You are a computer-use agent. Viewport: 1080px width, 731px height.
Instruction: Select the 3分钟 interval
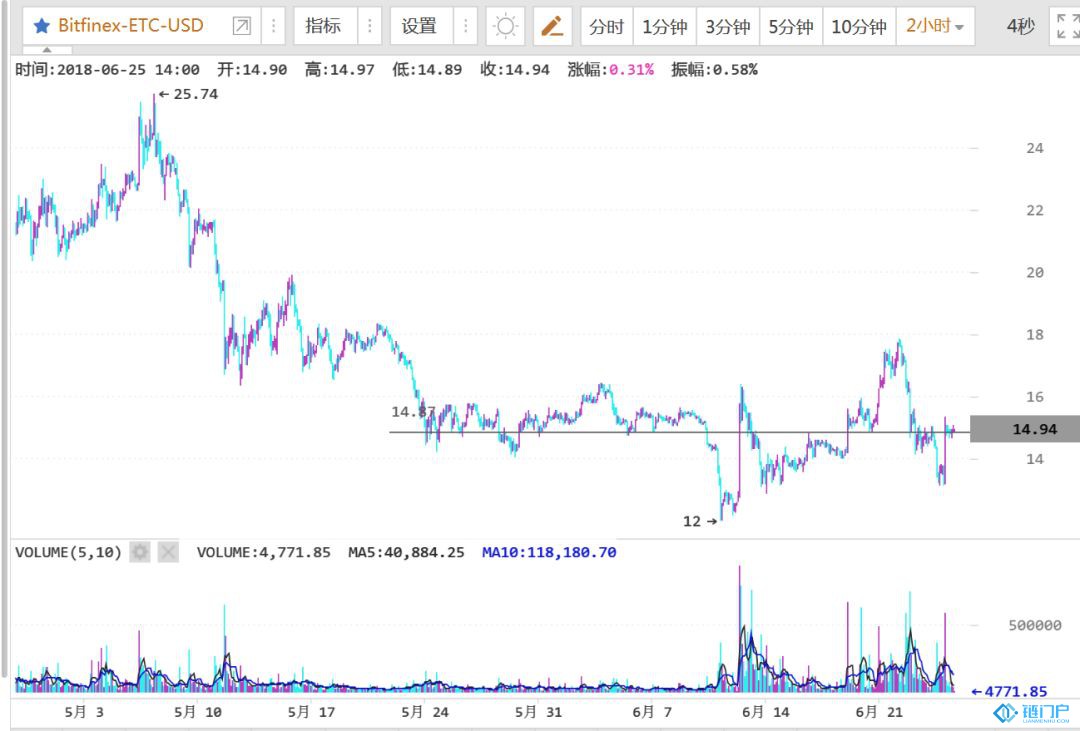tap(727, 26)
